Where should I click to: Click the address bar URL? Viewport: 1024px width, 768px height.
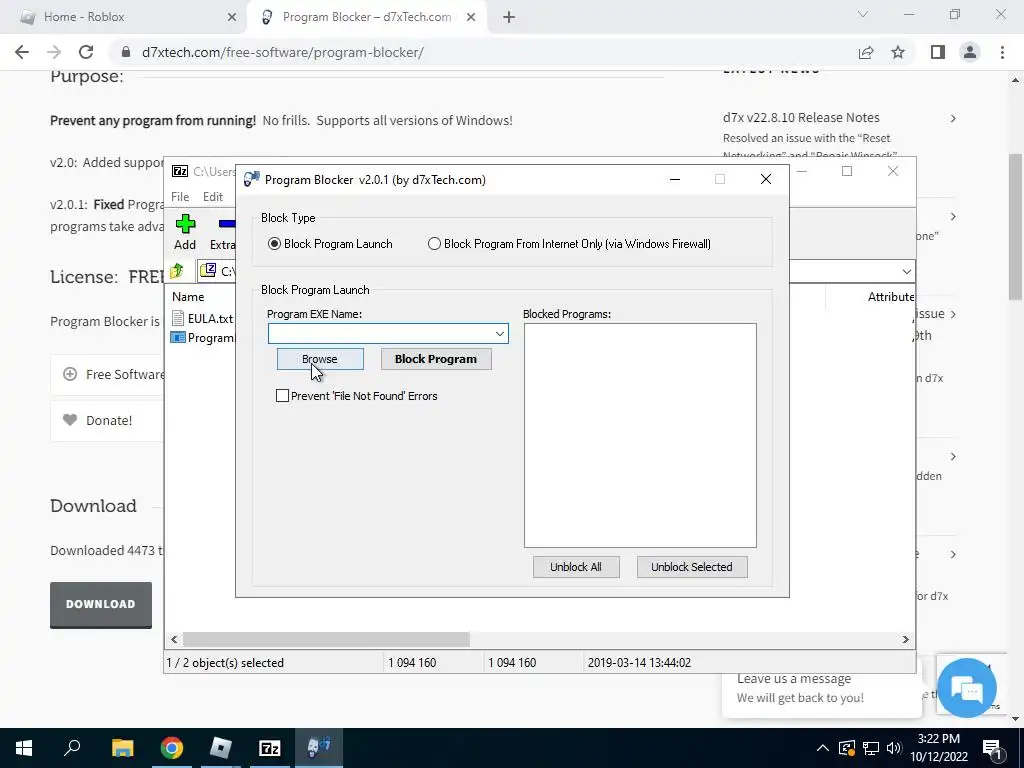[283, 52]
